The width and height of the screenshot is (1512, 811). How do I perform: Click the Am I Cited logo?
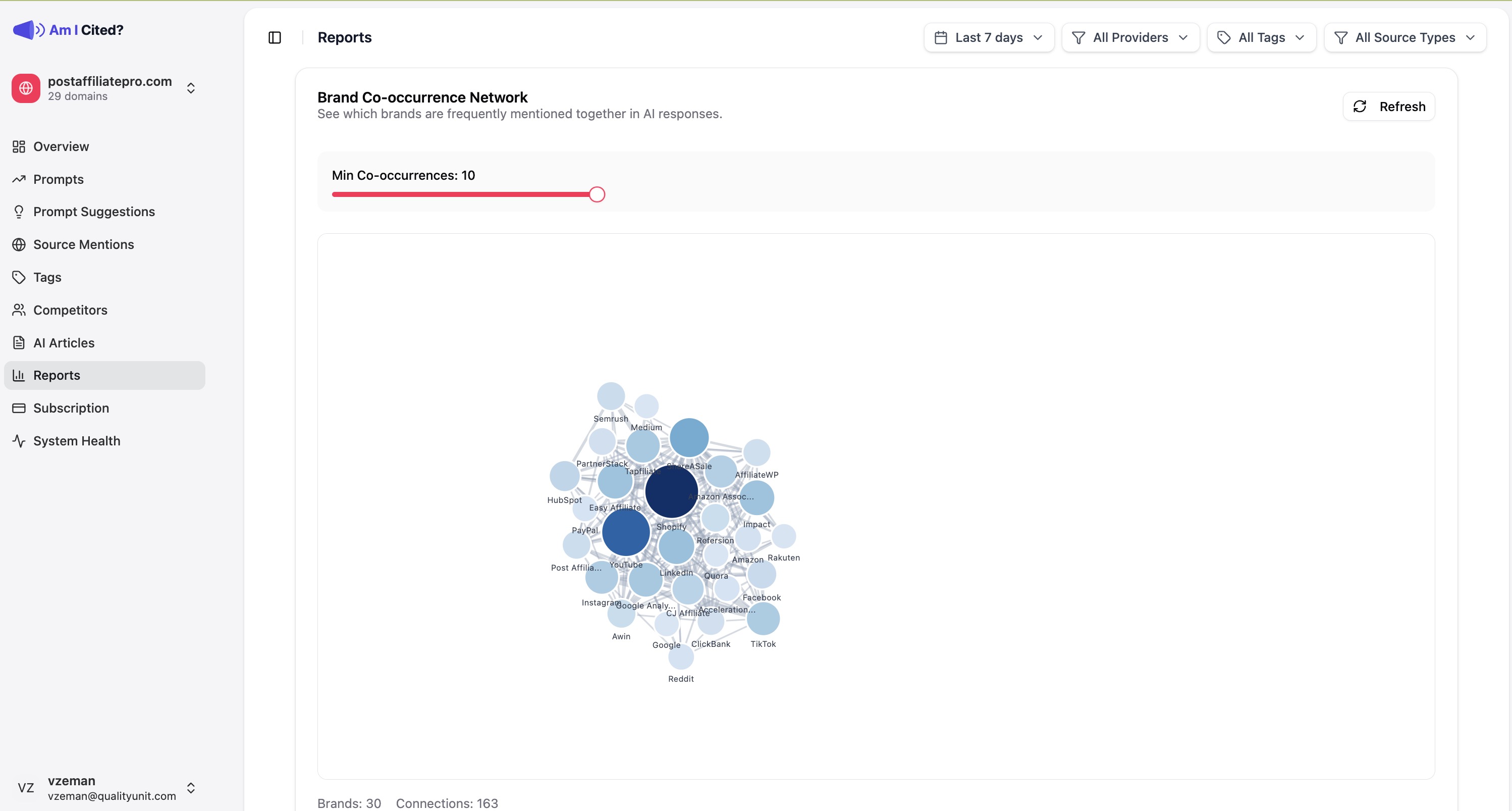click(x=68, y=29)
